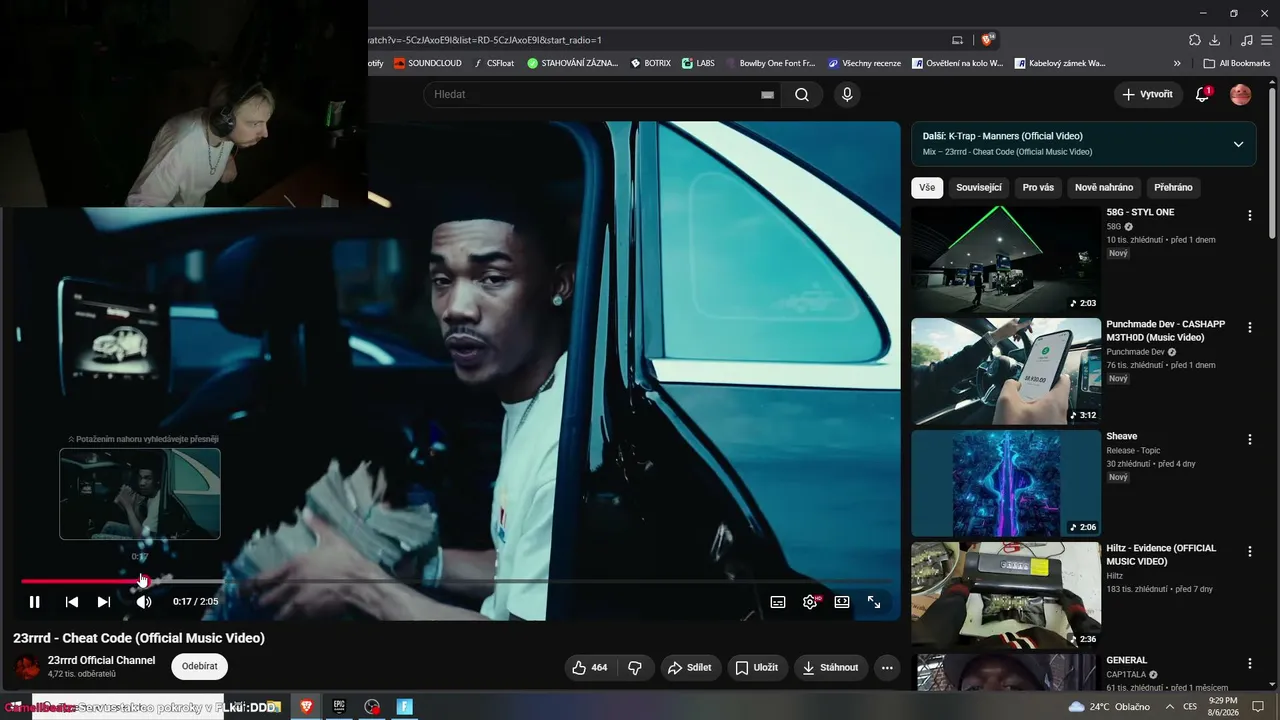Click the Sheave video title
Screen dimensions: 1280x720
click(x=1122, y=436)
